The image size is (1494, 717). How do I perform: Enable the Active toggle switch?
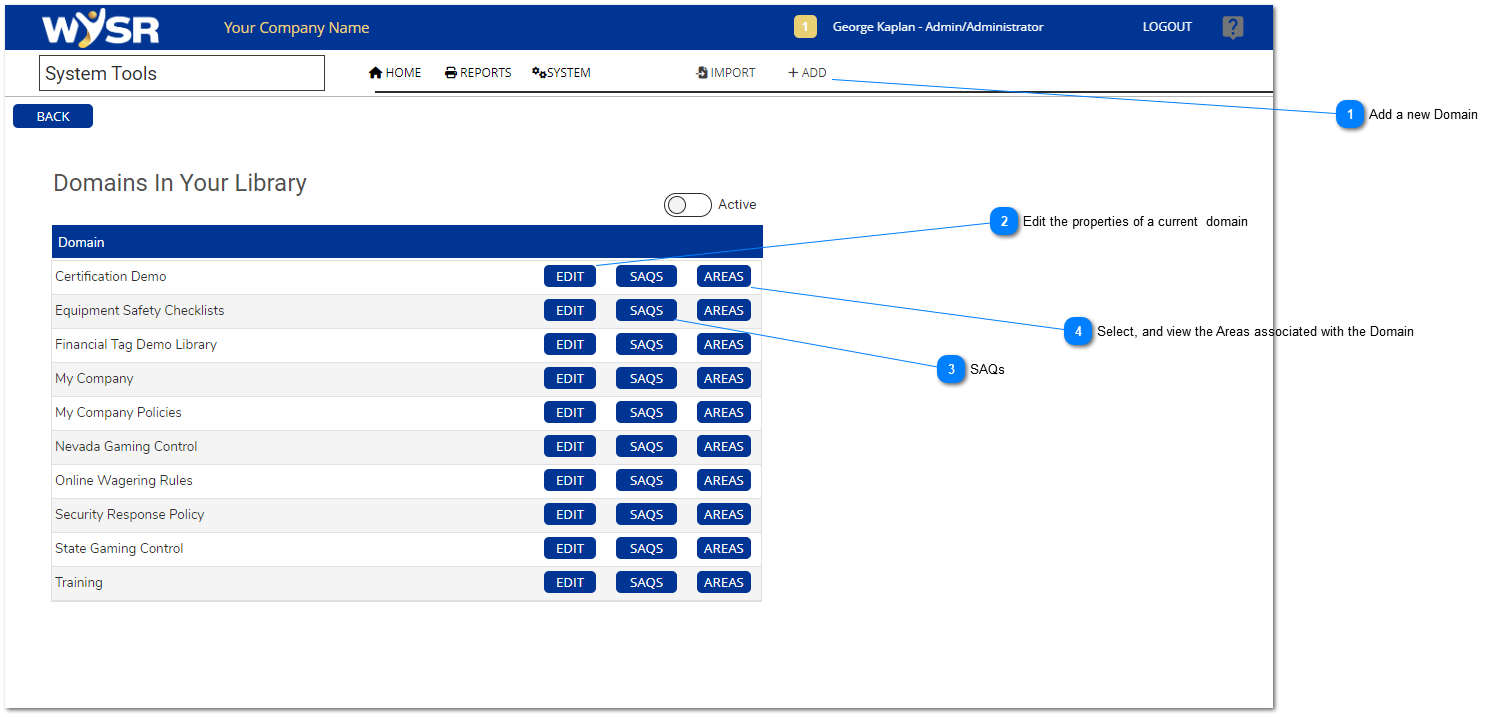(x=687, y=204)
